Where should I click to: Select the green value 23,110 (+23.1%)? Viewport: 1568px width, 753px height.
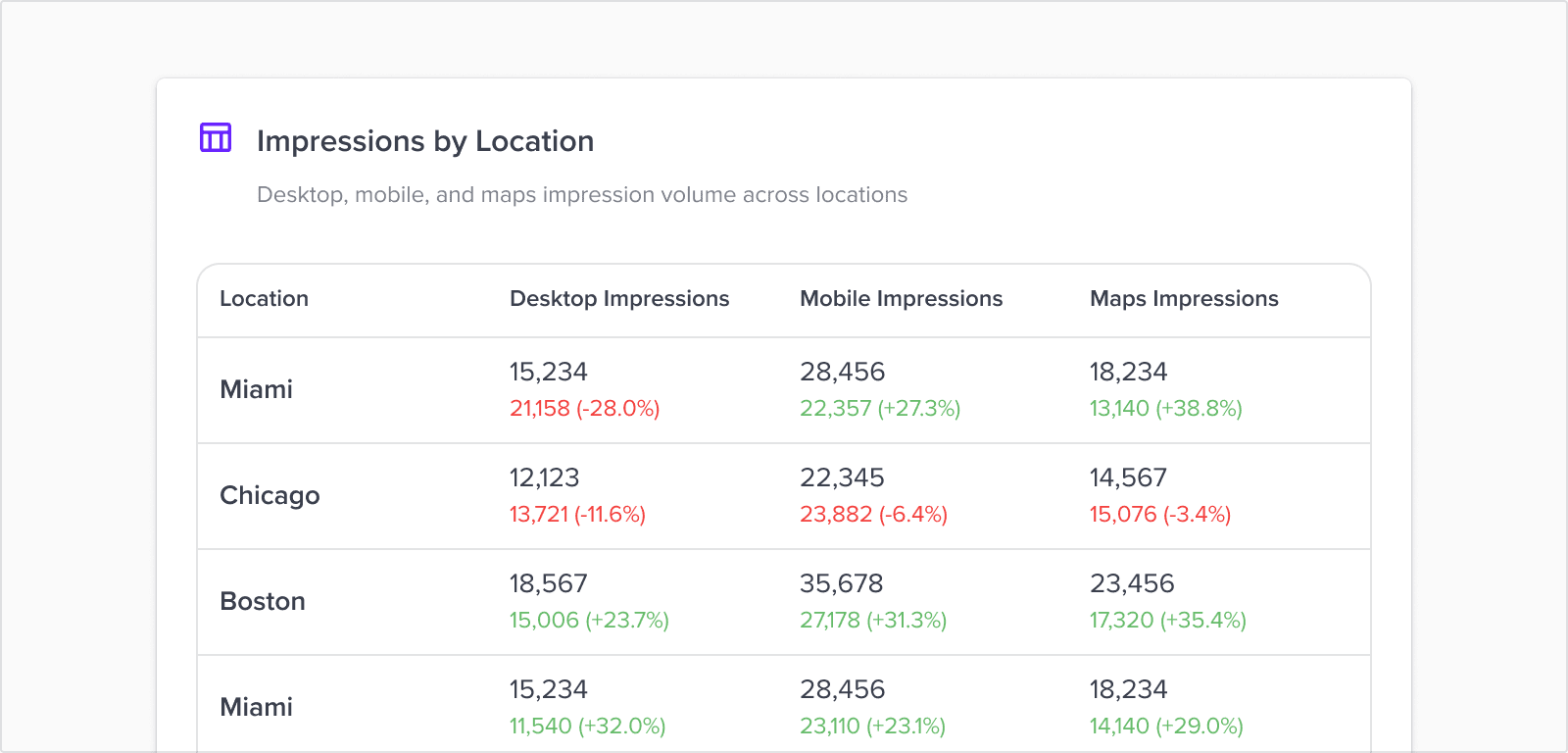(x=873, y=726)
